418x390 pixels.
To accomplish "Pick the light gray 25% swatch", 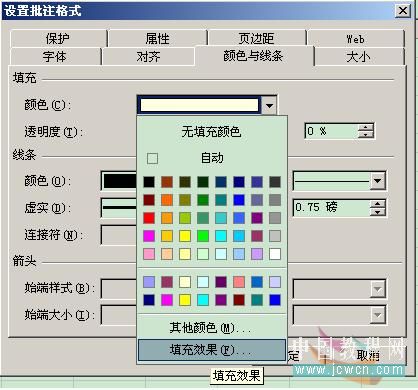I will pos(275,236).
